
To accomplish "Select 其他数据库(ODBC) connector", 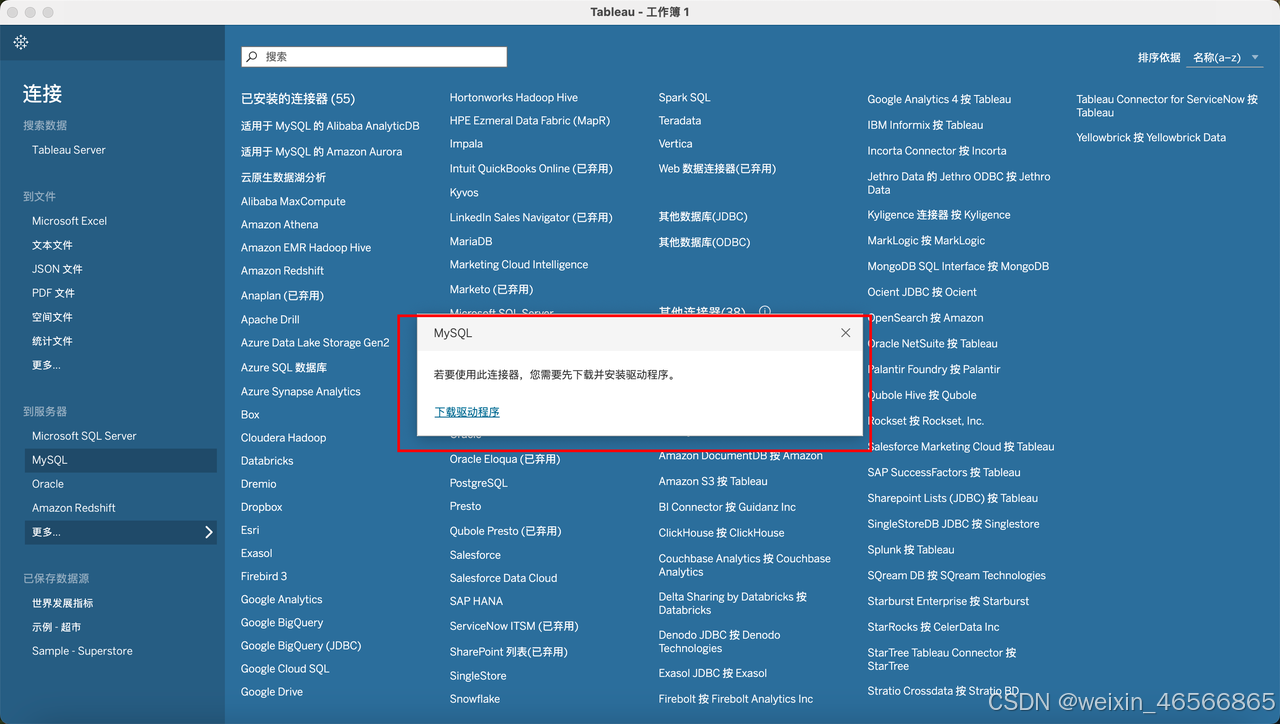I will point(704,242).
